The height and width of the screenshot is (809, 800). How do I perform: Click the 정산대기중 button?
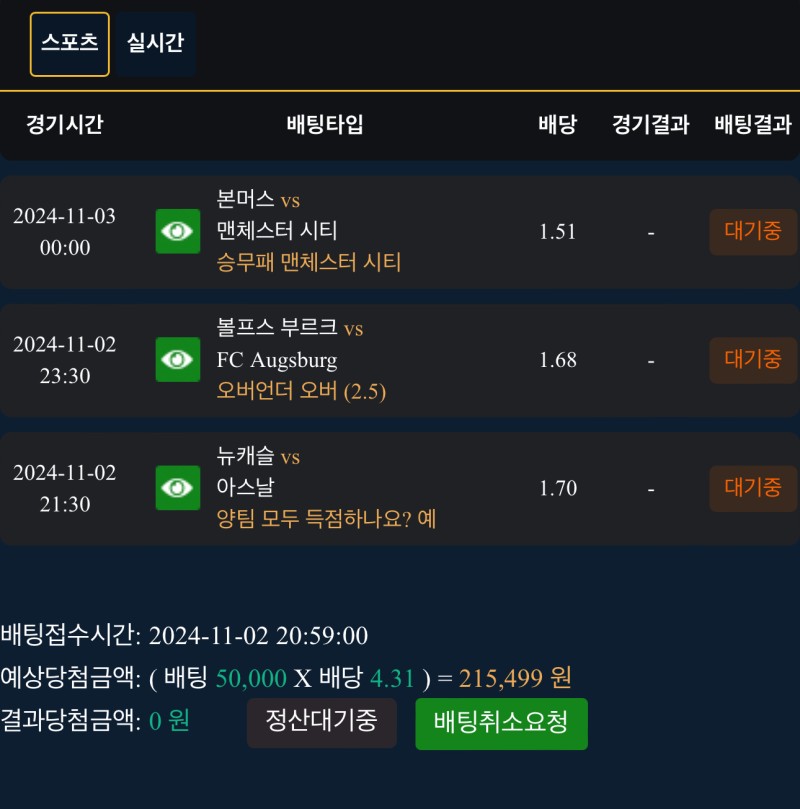pos(321,723)
